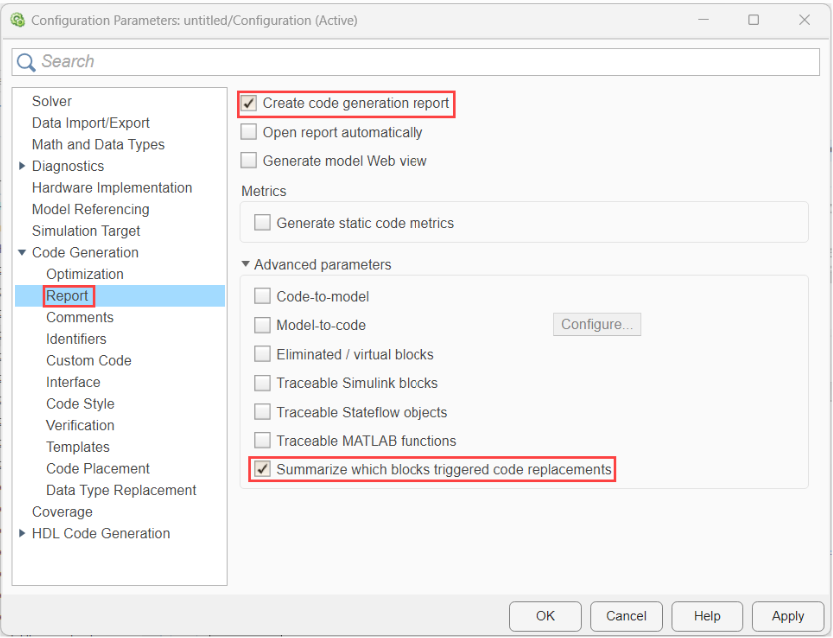Screen dimensions: 833x638
Task: Check Eliminated / virtual blocks
Action: 262,353
